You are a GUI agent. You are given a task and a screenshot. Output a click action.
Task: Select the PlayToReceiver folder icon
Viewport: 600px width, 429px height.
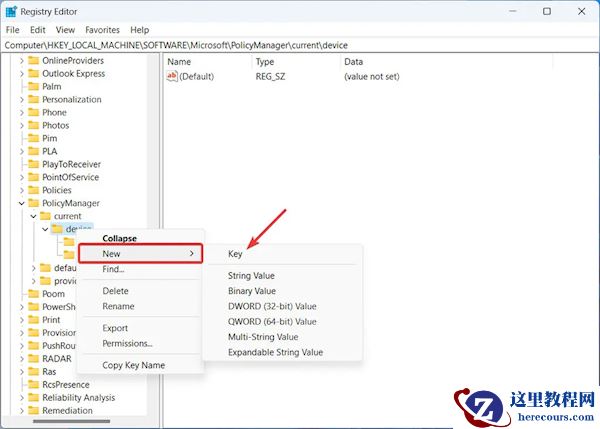(34, 164)
